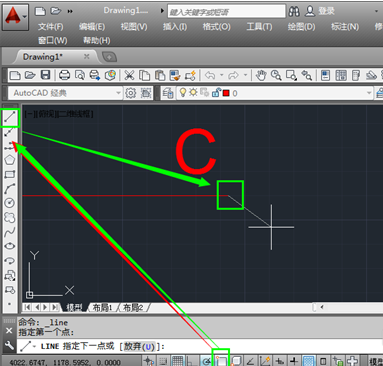Open the AutoCAD application menu button
Viewport: 383px width, 366px height.
pyautogui.click(x=15, y=17)
